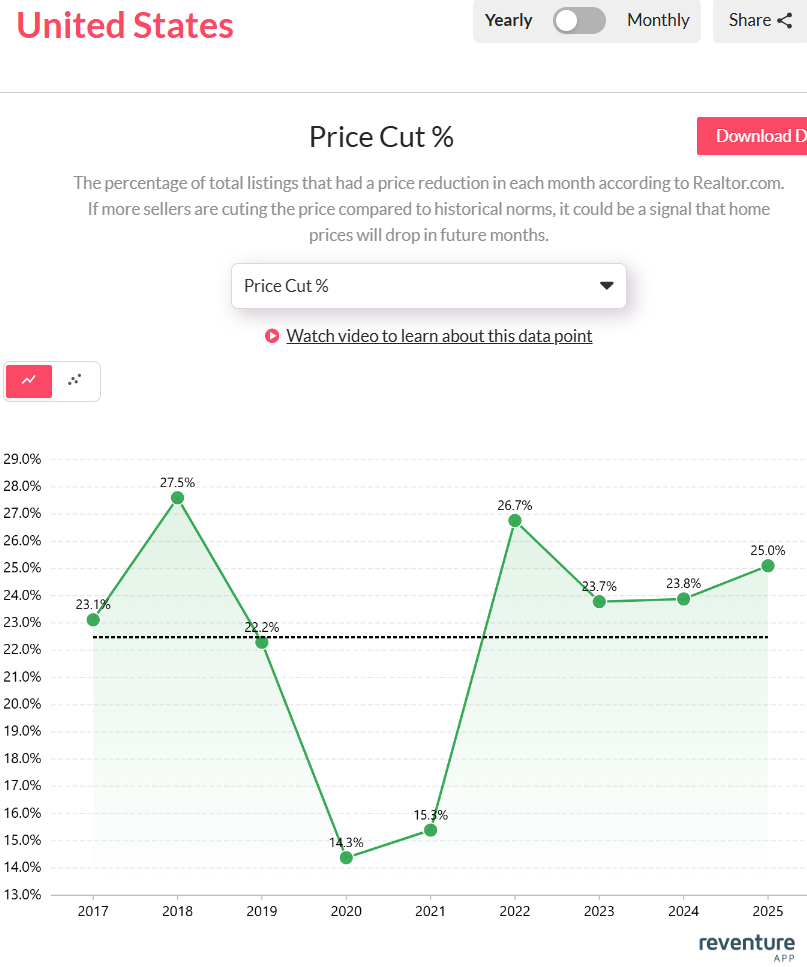Image resolution: width=807 pixels, height=967 pixels.
Task: Expand the data point selector combo box
Action: (x=428, y=285)
